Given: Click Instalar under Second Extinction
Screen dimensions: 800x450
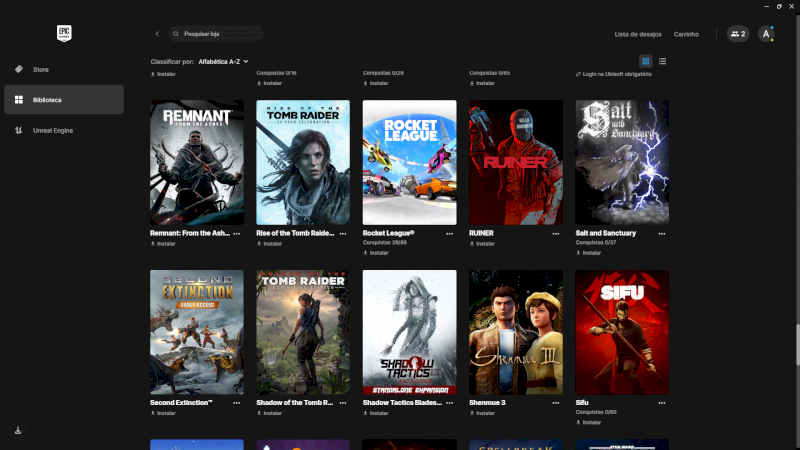Looking at the screenshot, I should pos(165,412).
